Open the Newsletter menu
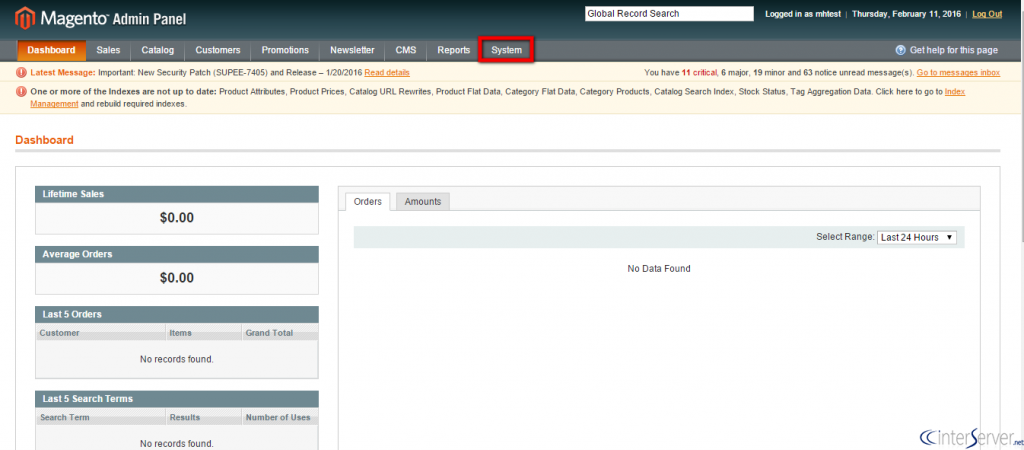This screenshot has height=450, width=1024. coord(352,50)
